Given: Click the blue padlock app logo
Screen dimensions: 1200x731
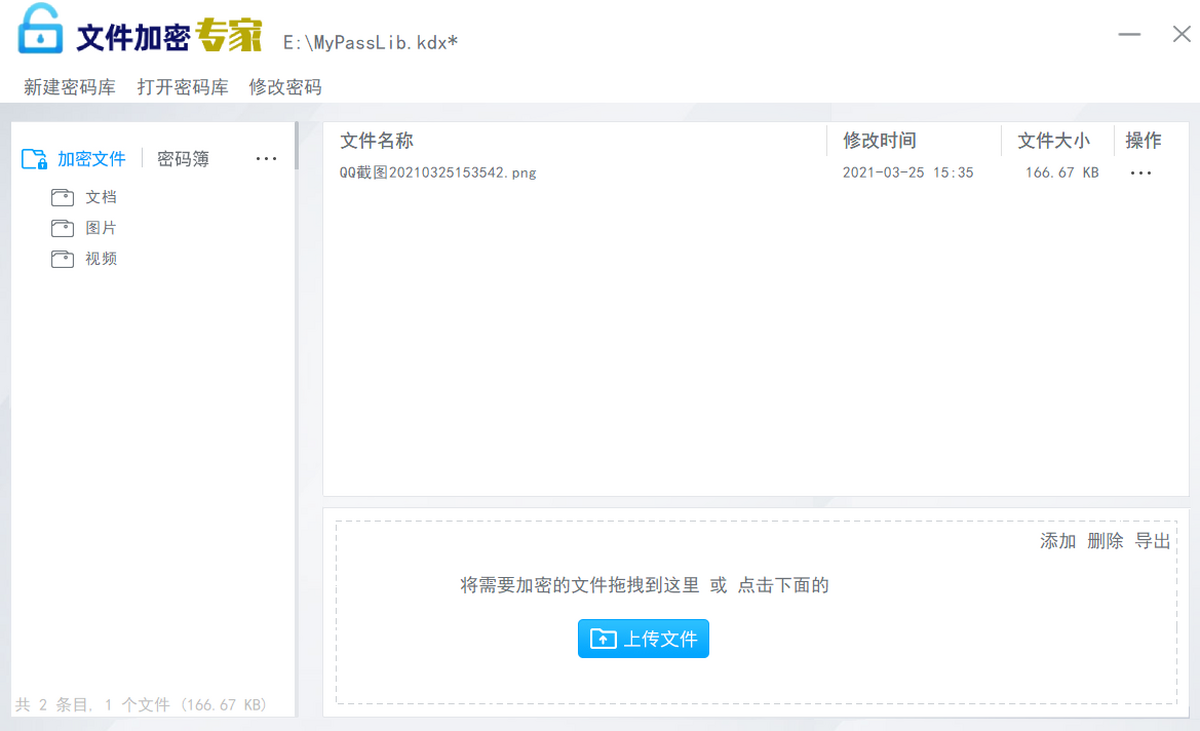Looking at the screenshot, I should (x=40, y=29).
